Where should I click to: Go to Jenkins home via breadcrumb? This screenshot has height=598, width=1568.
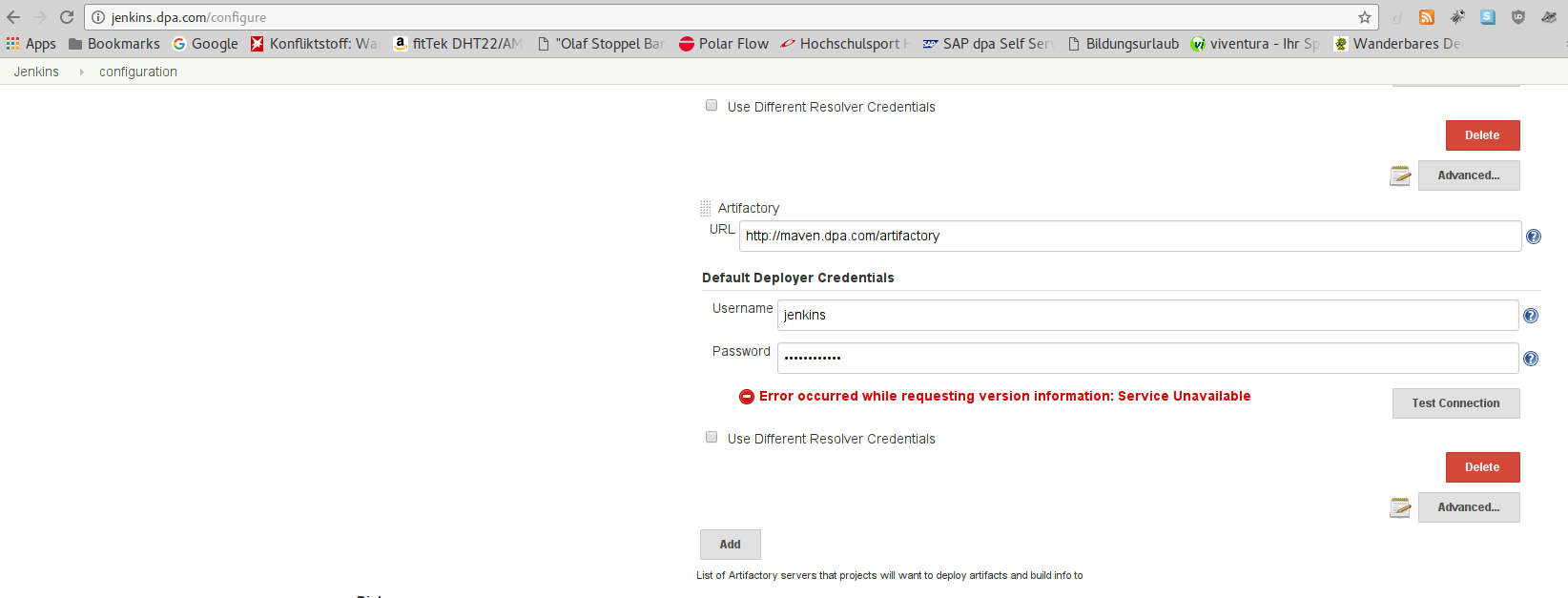tap(36, 72)
